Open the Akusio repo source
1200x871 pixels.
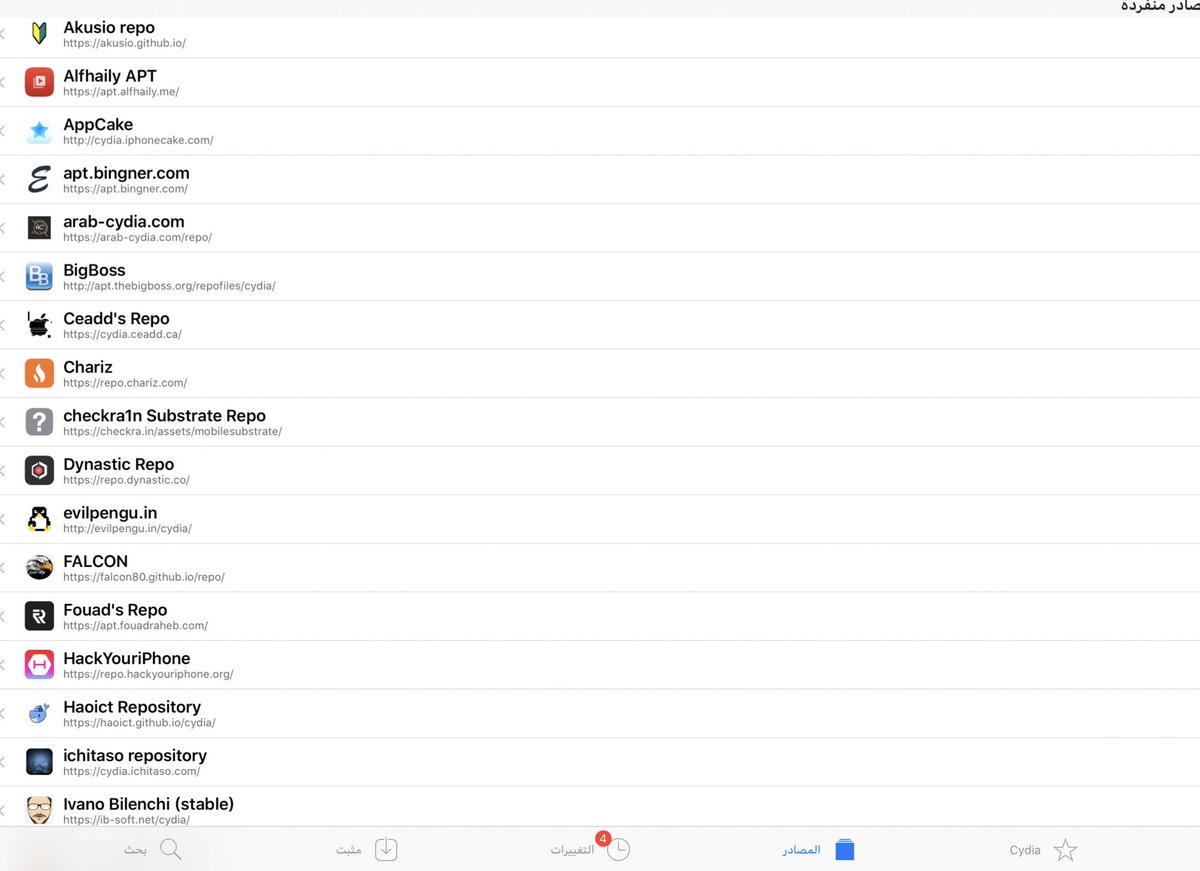tap(600, 34)
